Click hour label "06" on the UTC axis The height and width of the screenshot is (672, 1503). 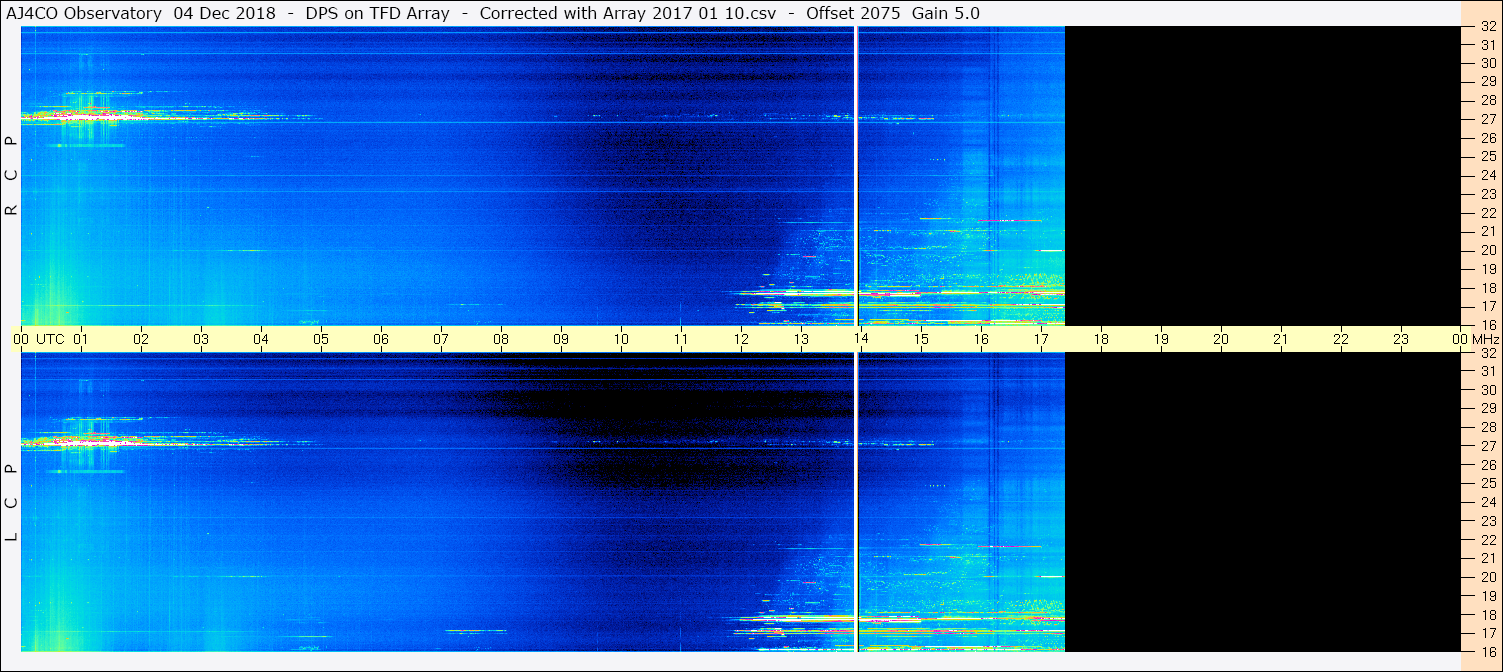click(381, 339)
